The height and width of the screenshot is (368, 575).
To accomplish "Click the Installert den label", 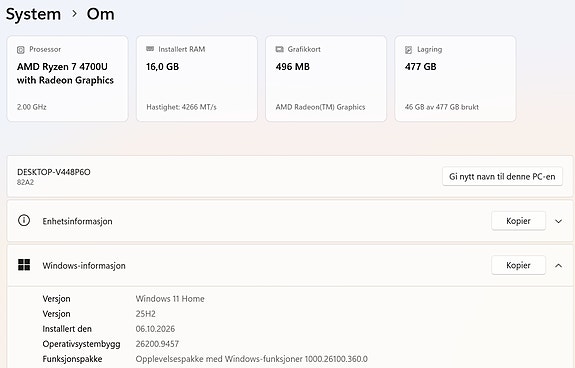I will click(67, 329).
